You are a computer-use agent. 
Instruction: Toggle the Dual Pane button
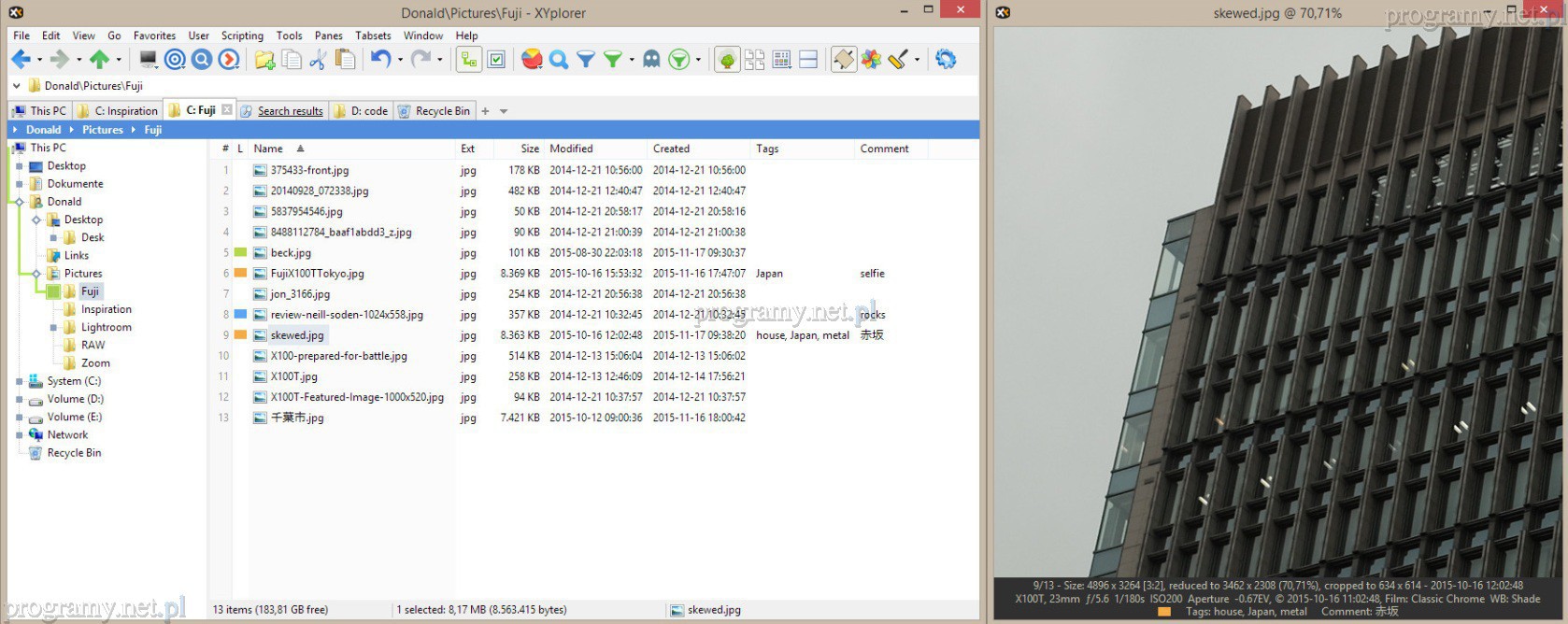[808, 60]
